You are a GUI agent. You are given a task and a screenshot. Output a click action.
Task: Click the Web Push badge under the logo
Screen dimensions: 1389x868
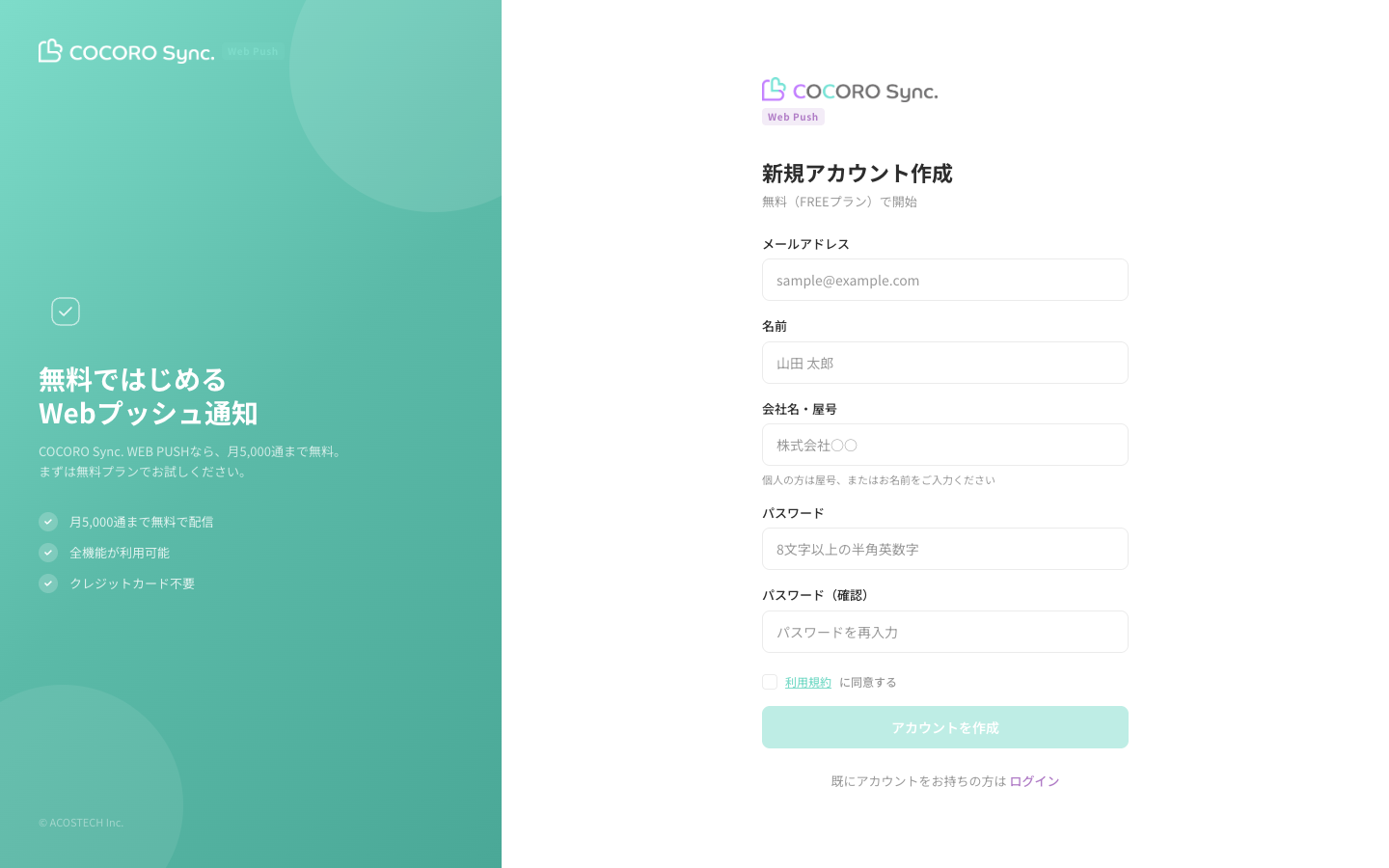[x=793, y=117]
